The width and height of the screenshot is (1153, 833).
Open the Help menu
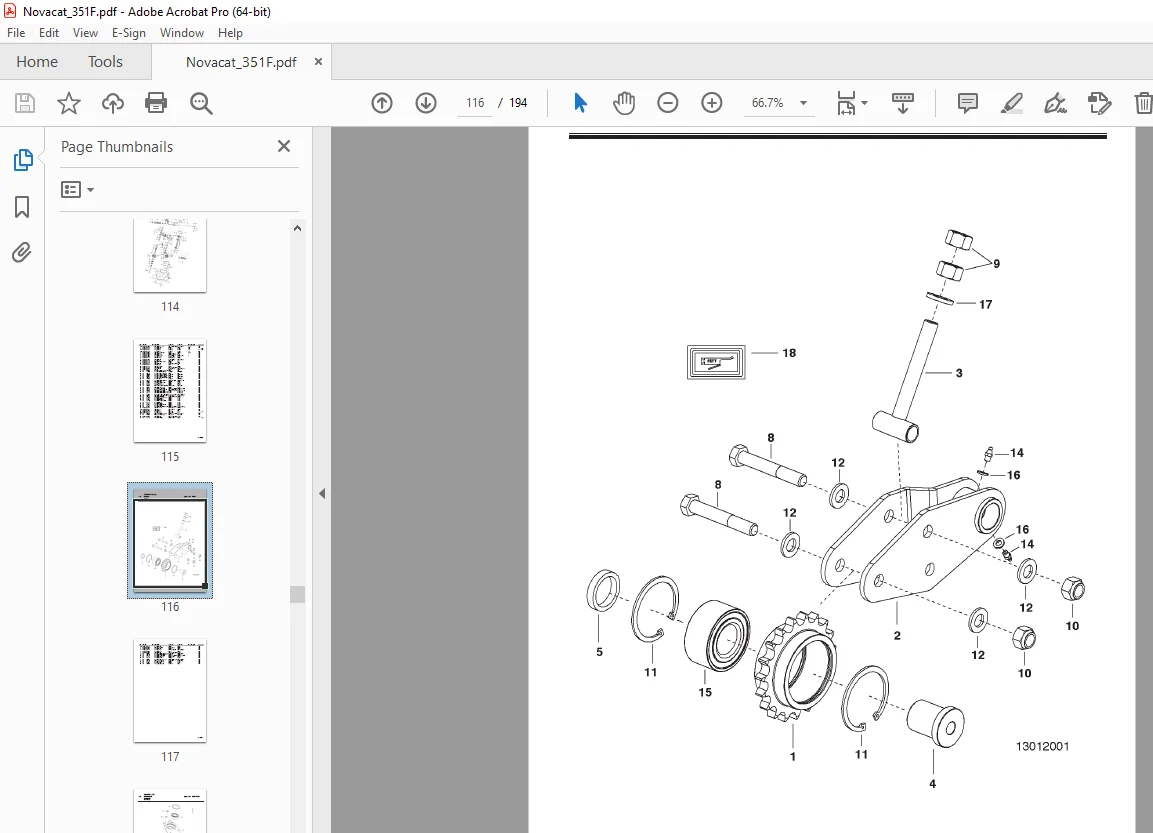pos(230,33)
